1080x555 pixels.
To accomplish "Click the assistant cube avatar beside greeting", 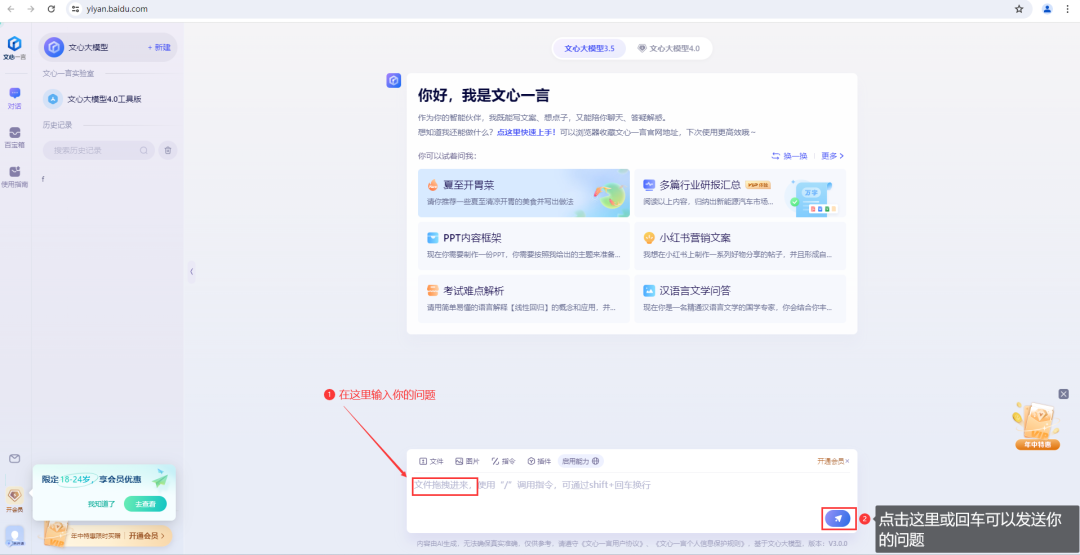I will (394, 81).
